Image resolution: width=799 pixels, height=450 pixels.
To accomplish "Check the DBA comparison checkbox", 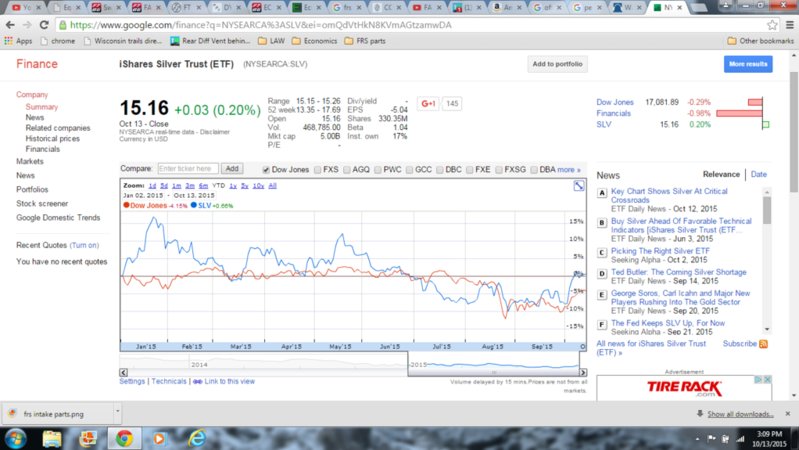I will click(x=534, y=170).
